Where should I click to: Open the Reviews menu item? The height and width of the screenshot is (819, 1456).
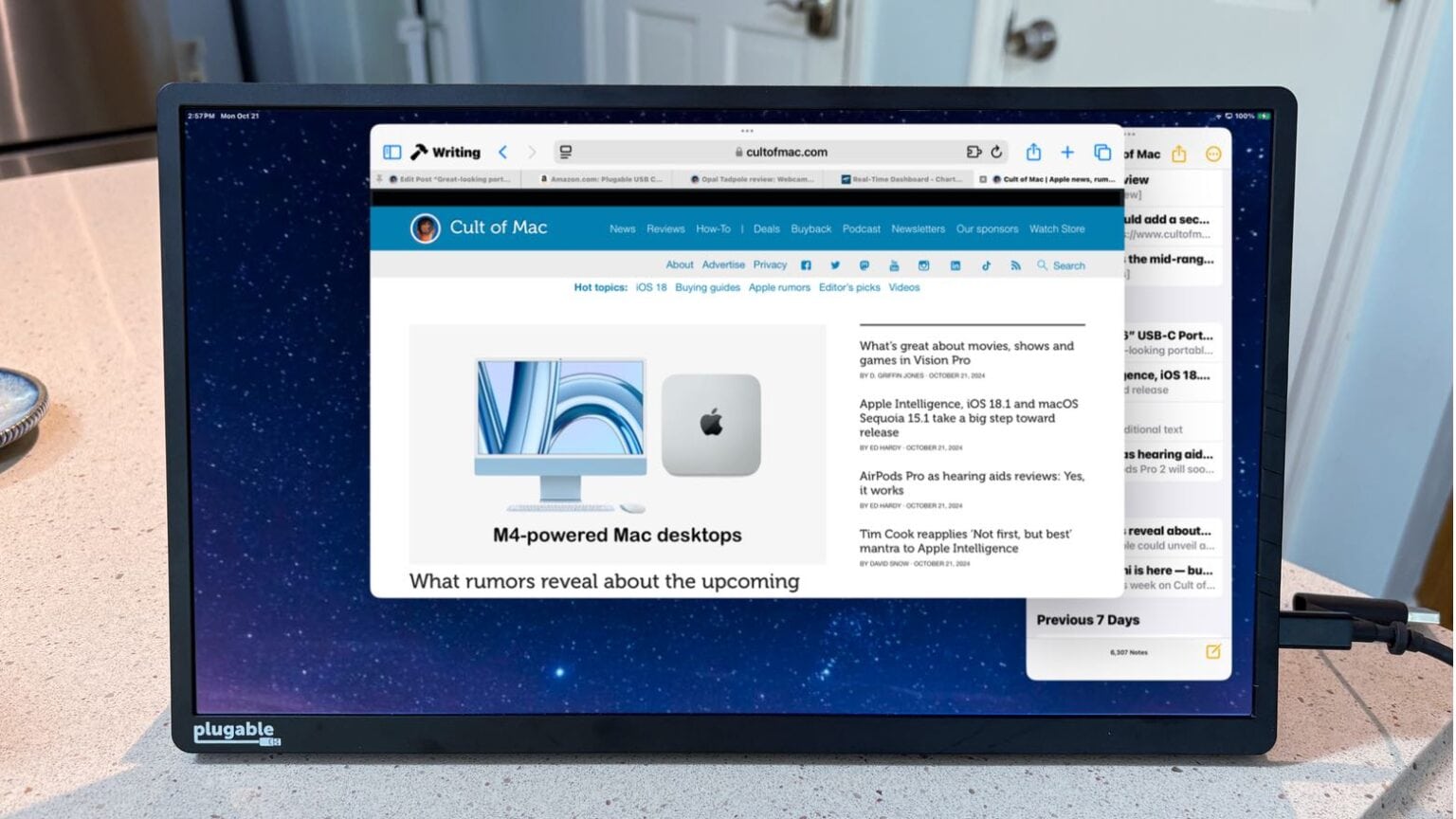pyautogui.click(x=665, y=229)
